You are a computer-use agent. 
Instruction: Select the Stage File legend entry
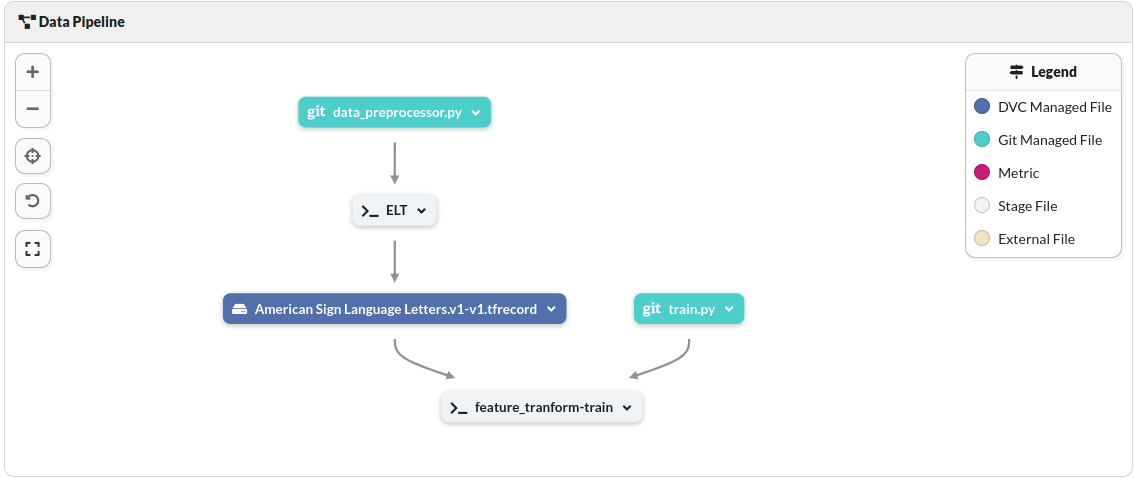(x=1027, y=206)
